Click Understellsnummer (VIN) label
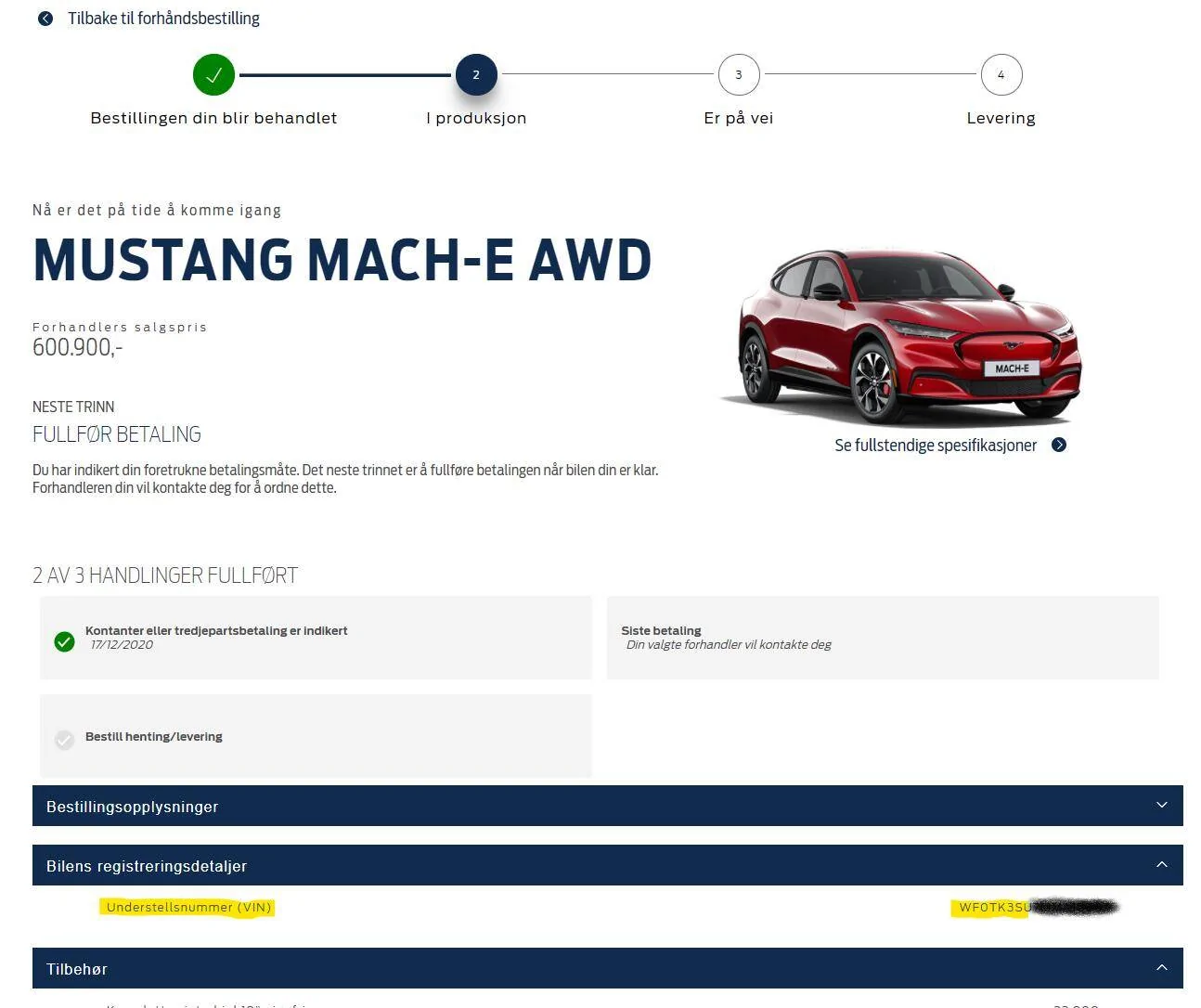The height and width of the screenshot is (1008, 1201). (188, 907)
